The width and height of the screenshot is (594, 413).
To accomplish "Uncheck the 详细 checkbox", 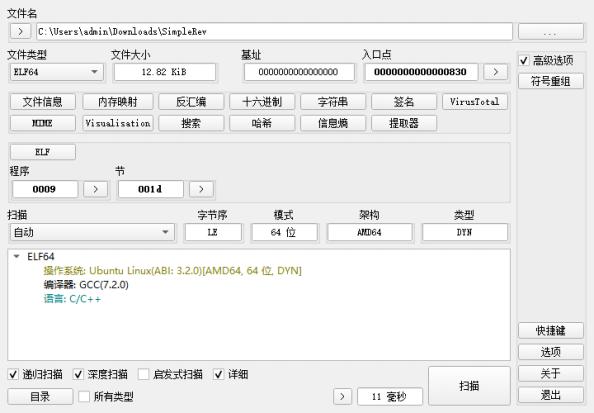I will click(219, 374).
